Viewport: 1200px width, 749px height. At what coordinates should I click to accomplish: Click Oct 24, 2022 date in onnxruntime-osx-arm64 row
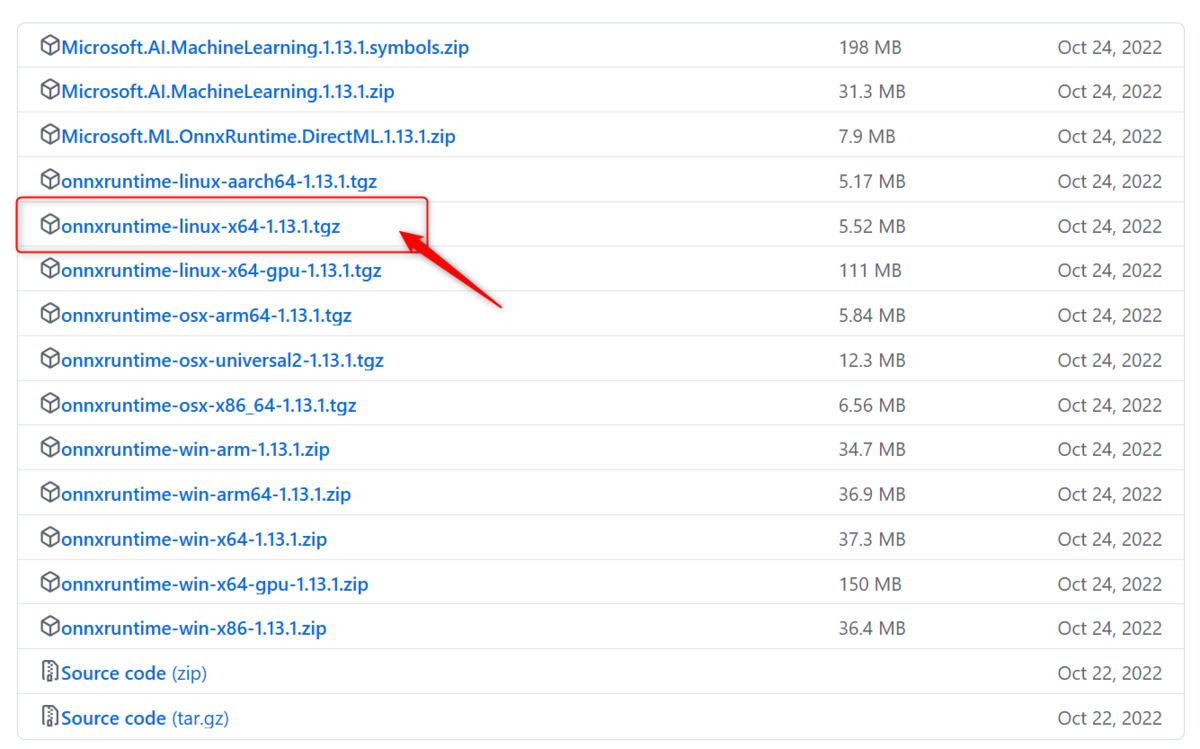point(1110,315)
